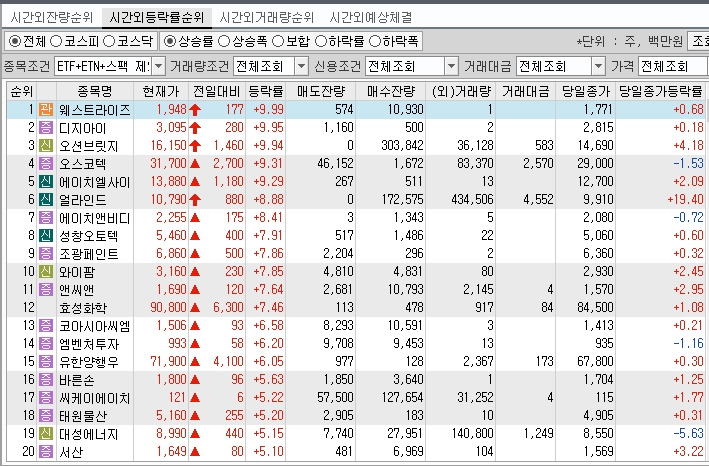
Task: Switch to 시간외잔량순위 tab
Action: tap(52, 18)
